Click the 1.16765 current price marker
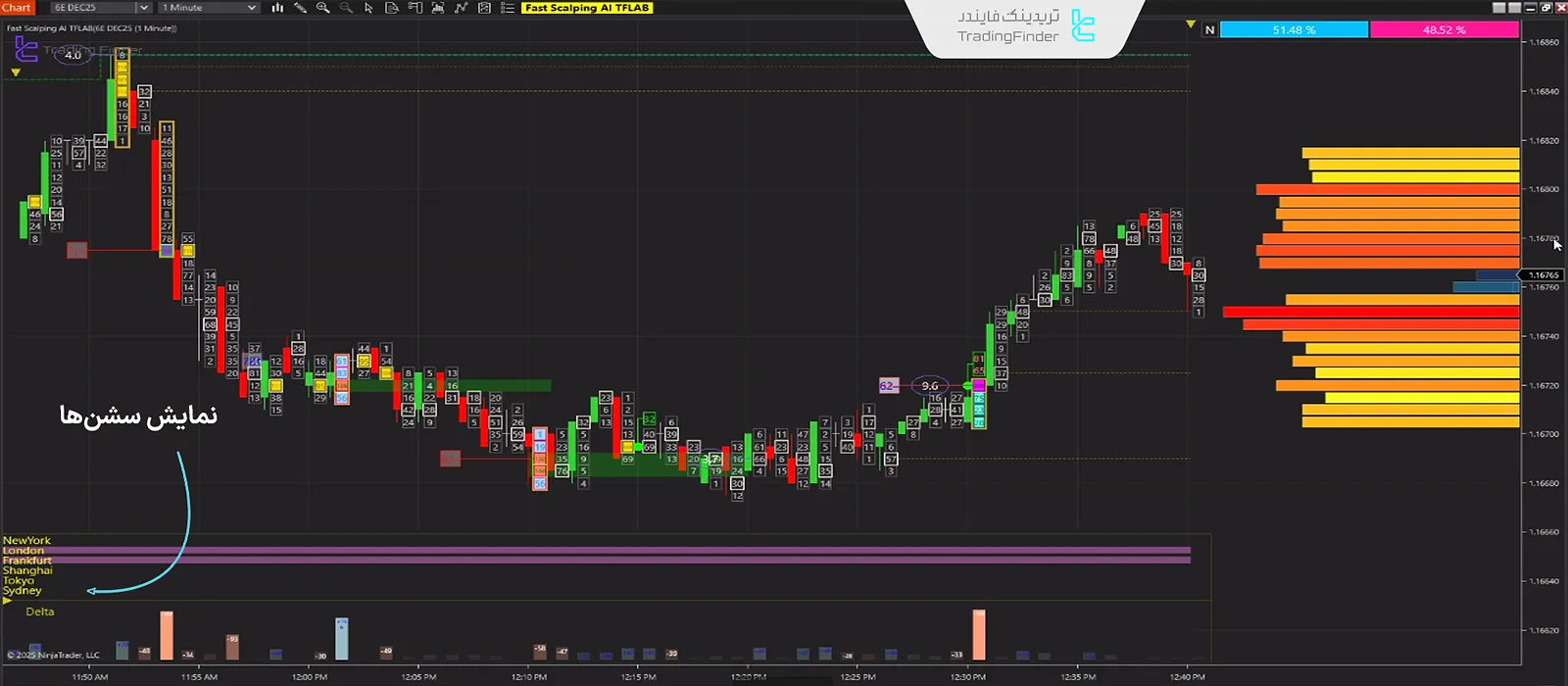Image resolution: width=1568 pixels, height=686 pixels. point(1543,275)
